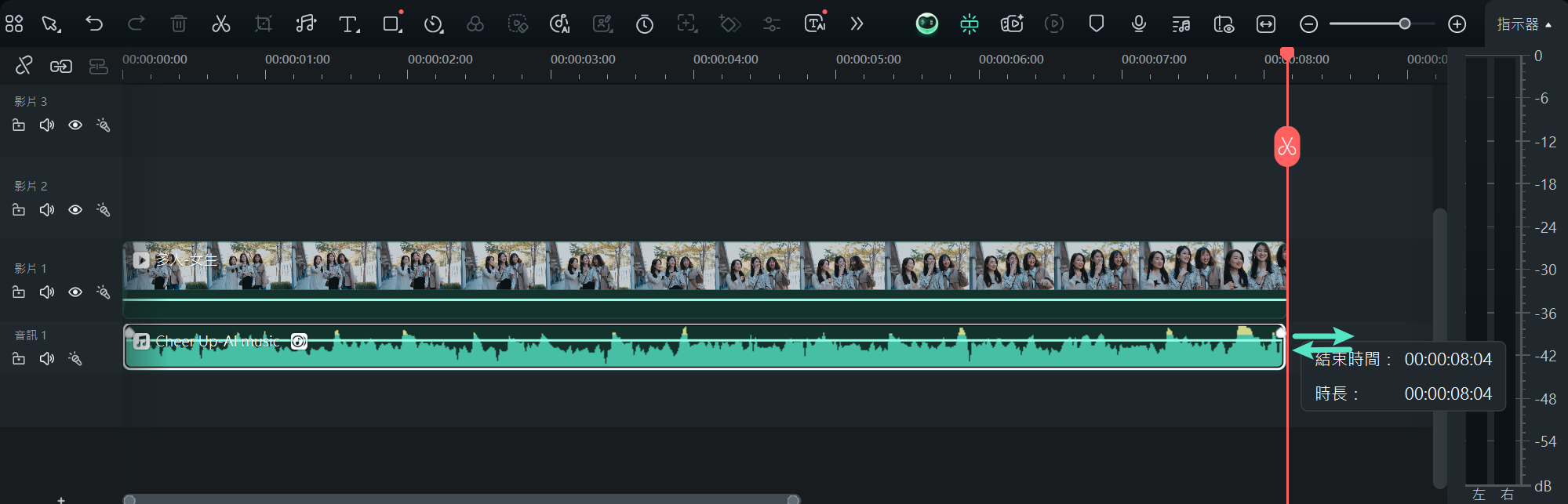Open the crop tool
This screenshot has width=1568, height=504.
(x=264, y=24)
